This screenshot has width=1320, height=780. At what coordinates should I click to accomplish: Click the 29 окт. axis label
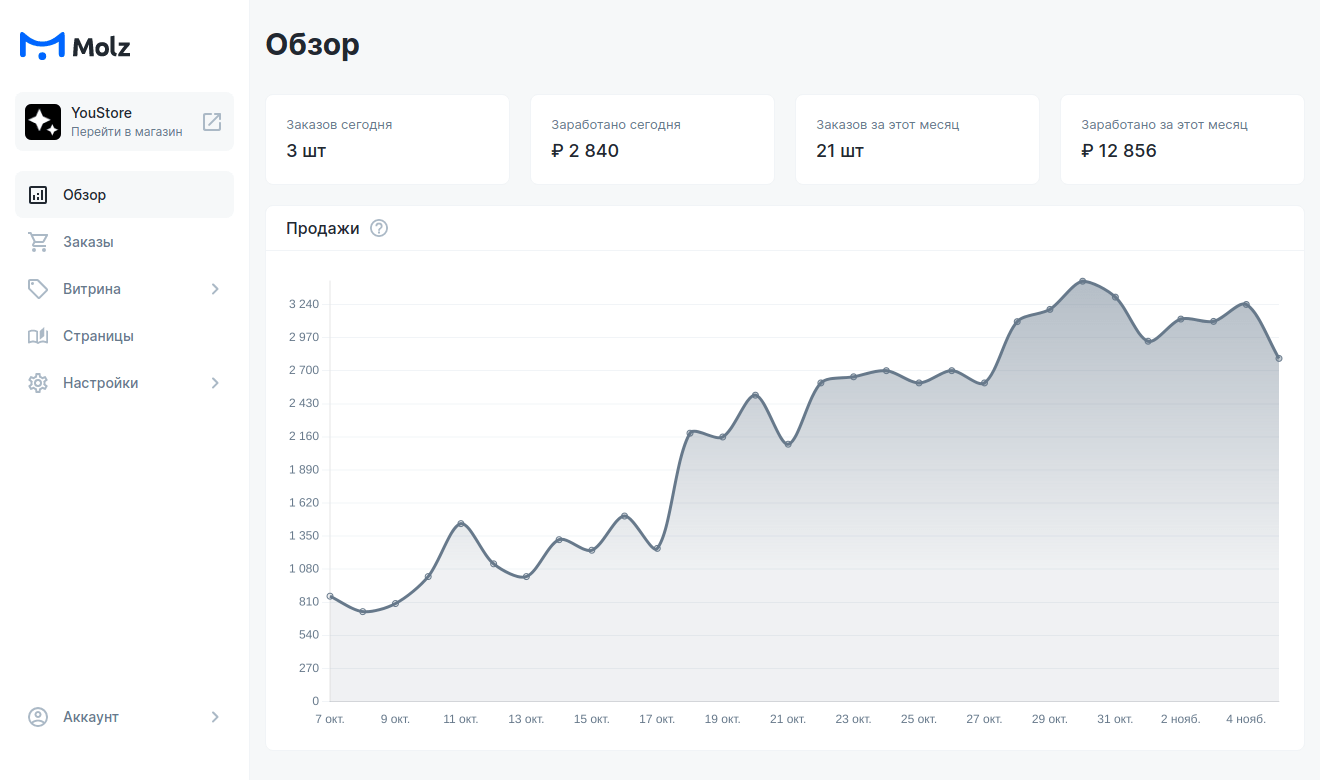(x=1050, y=719)
